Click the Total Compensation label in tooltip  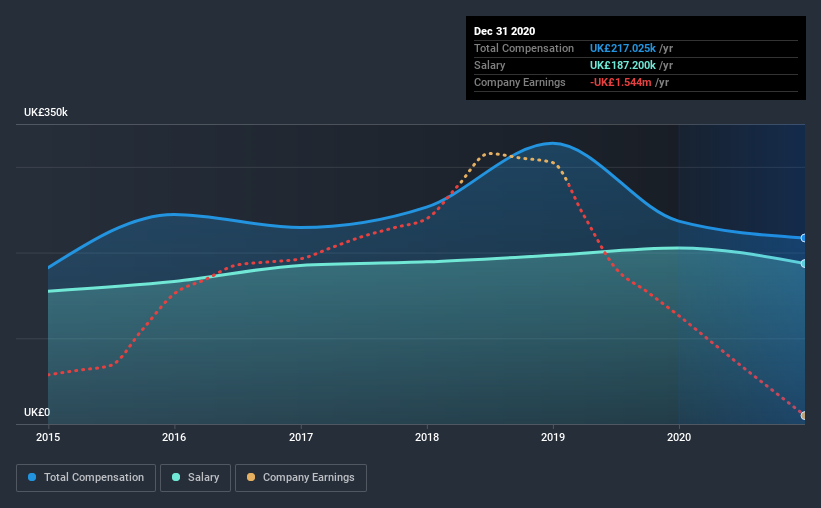[x=524, y=48]
